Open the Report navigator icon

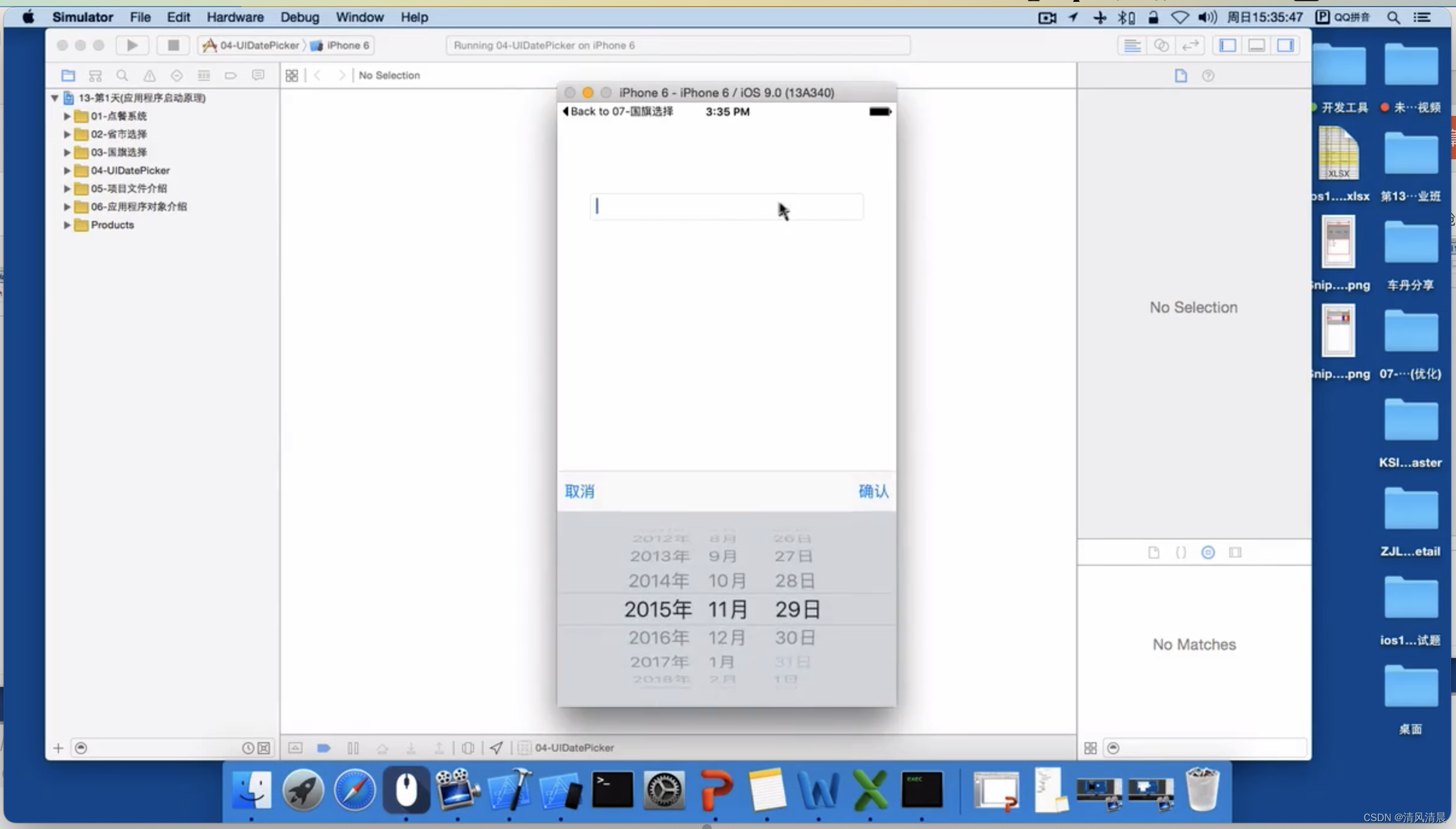(x=258, y=75)
